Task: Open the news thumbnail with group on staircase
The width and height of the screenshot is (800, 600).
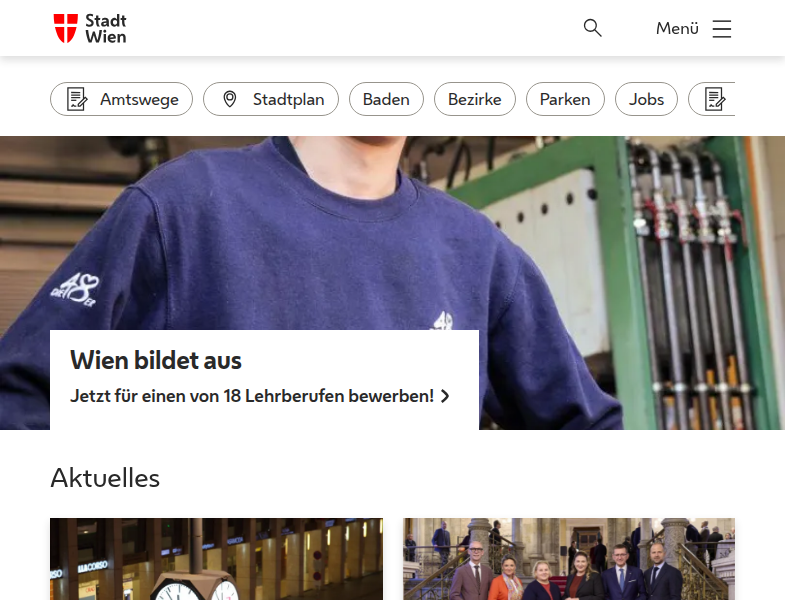Action: (x=569, y=559)
